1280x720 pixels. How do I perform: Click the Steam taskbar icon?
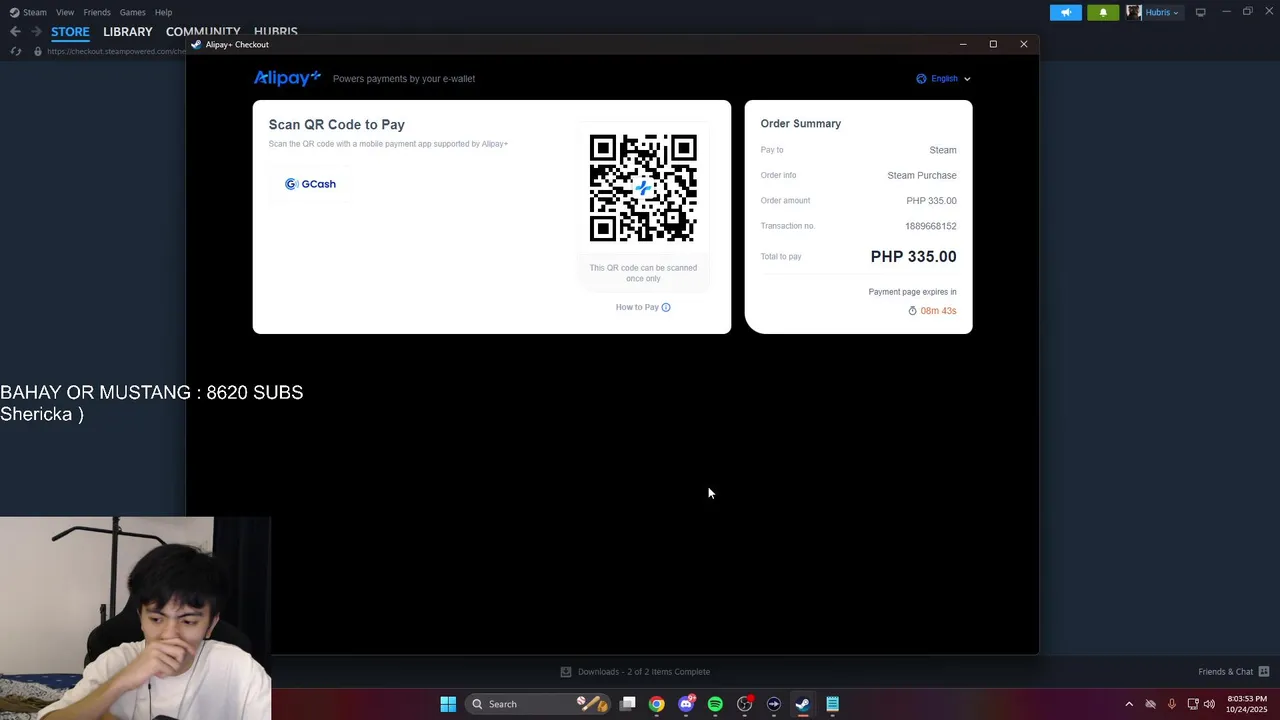point(802,704)
